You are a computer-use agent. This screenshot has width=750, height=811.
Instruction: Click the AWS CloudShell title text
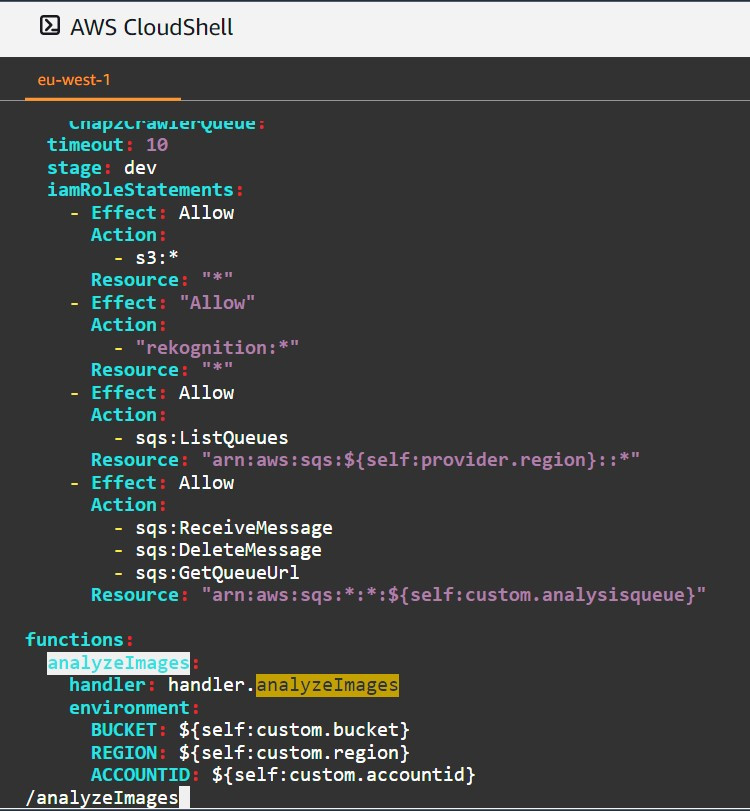click(152, 27)
